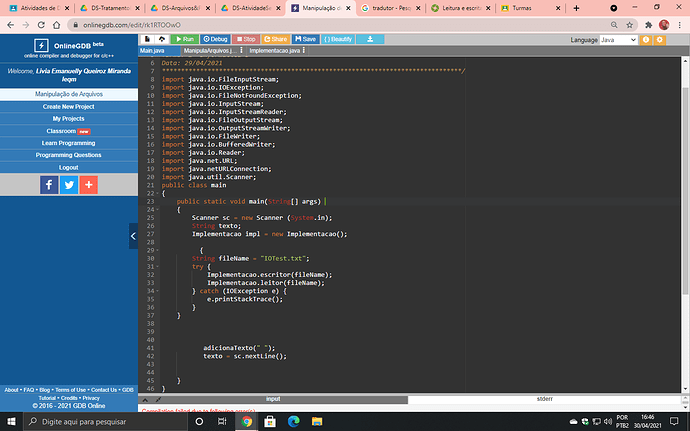The image size is (690, 431).
Task: Open options menu of Implementacao.java tab
Action: 304,51
